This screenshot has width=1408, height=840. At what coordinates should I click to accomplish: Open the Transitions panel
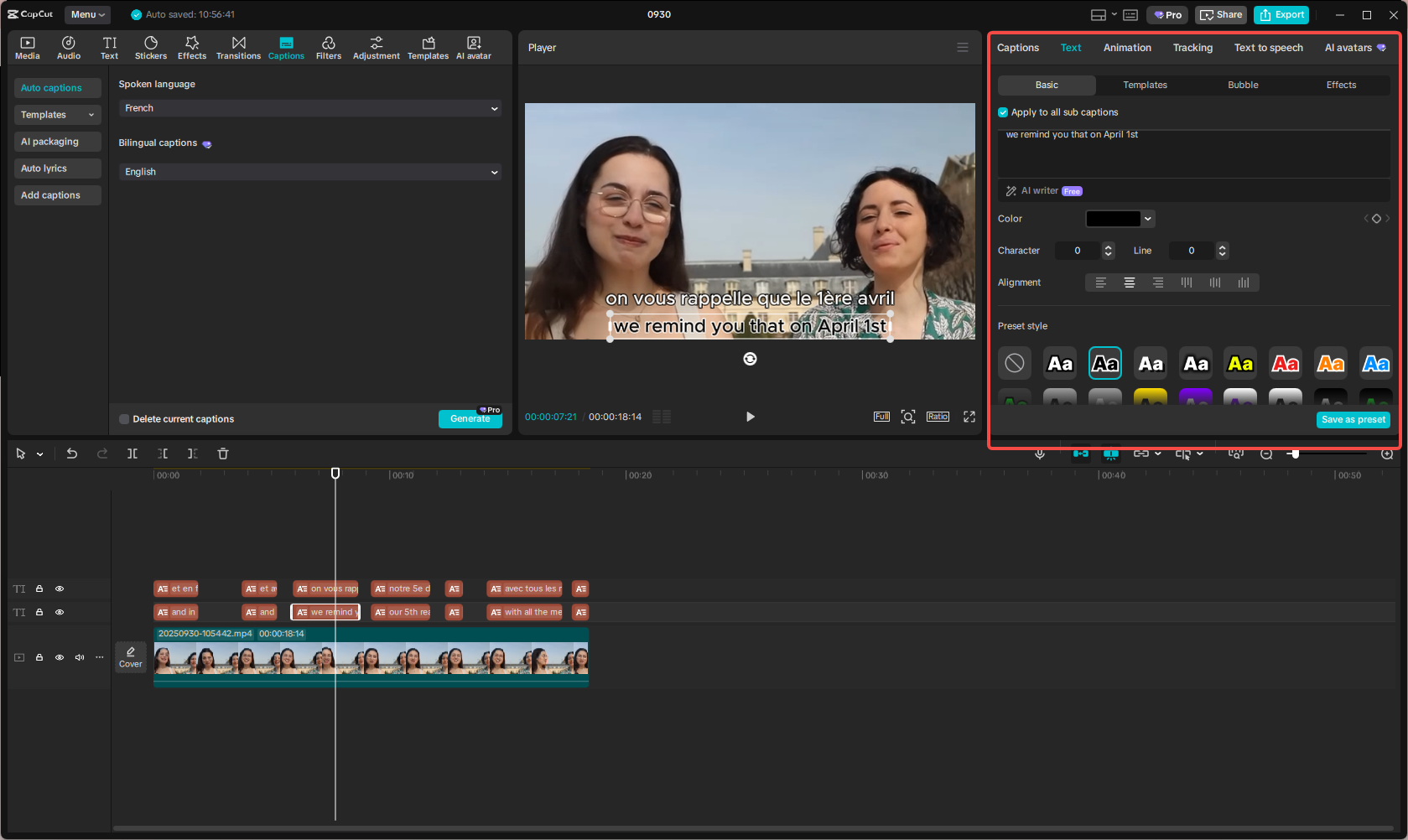[238, 48]
